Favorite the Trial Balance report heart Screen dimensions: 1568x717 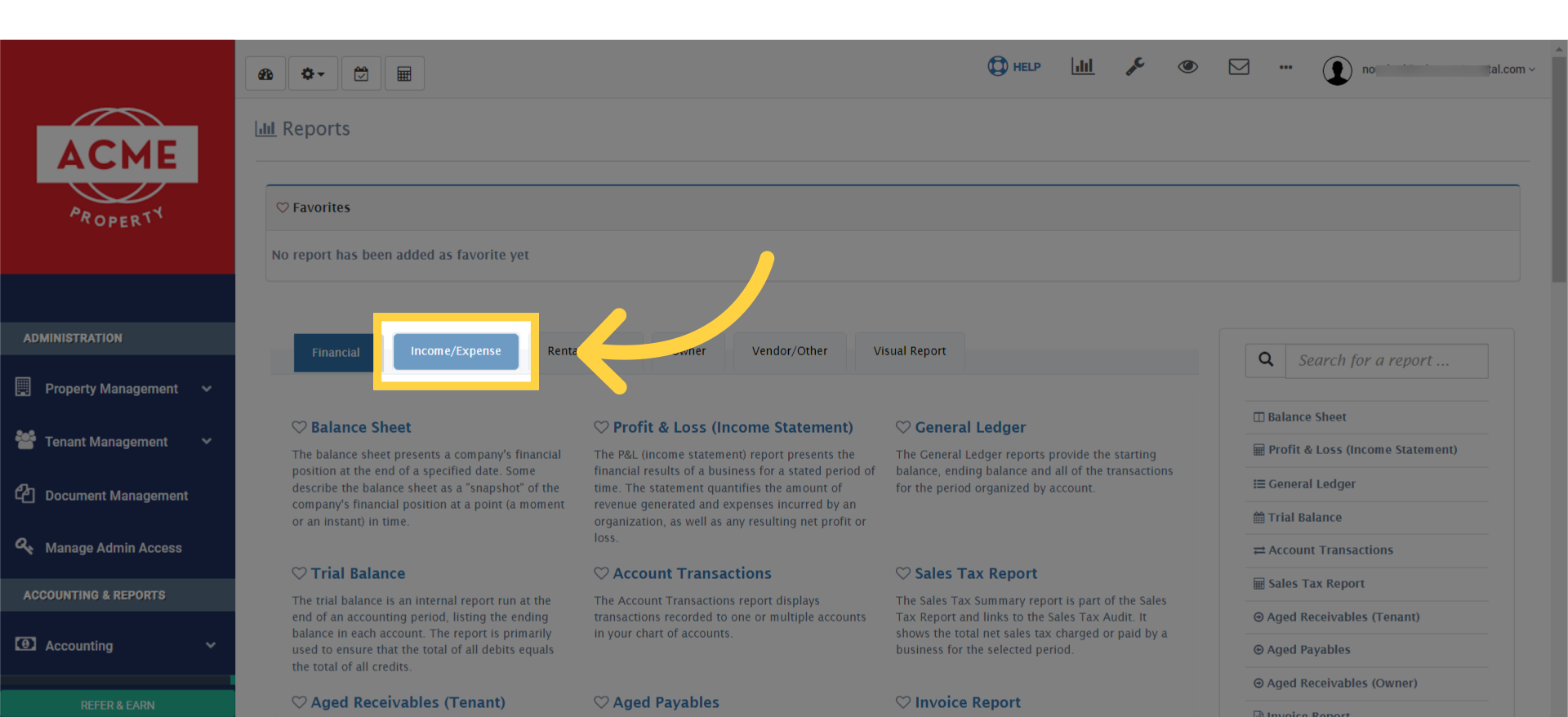coord(299,573)
